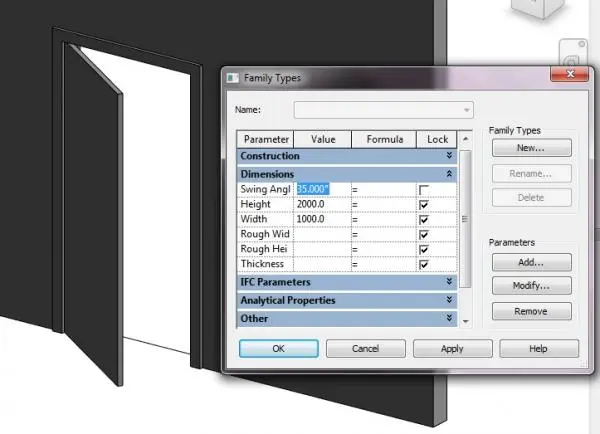
Task: Click the scrollbar down arrow in parameter list
Action: click(x=465, y=321)
